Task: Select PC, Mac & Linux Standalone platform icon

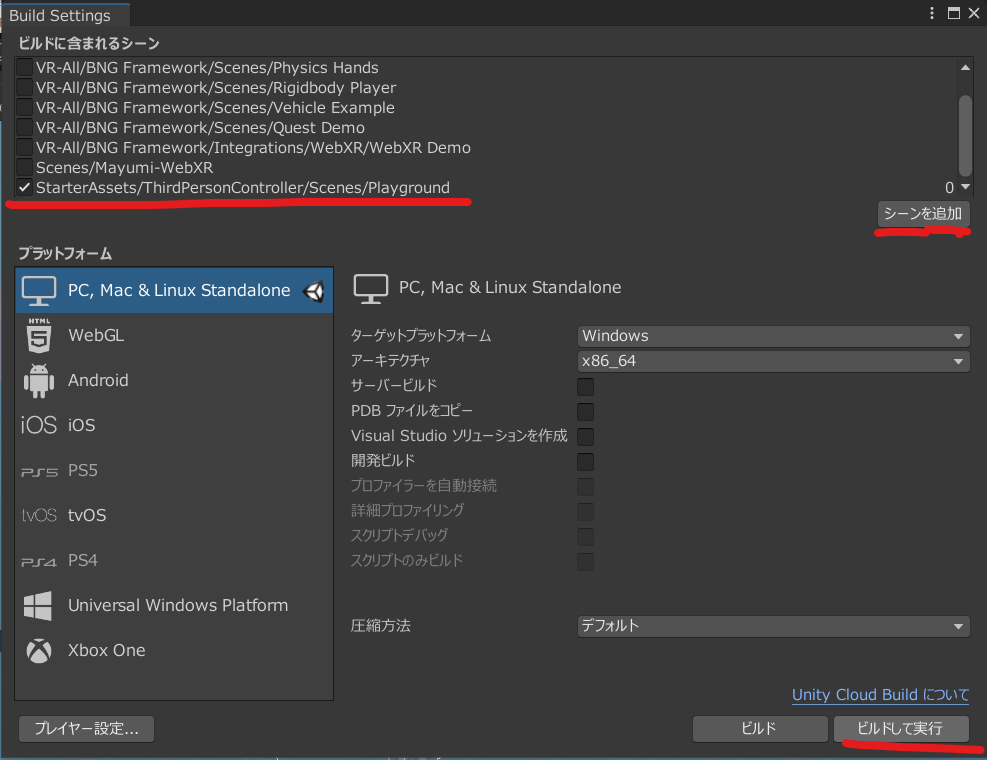Action: 39,291
